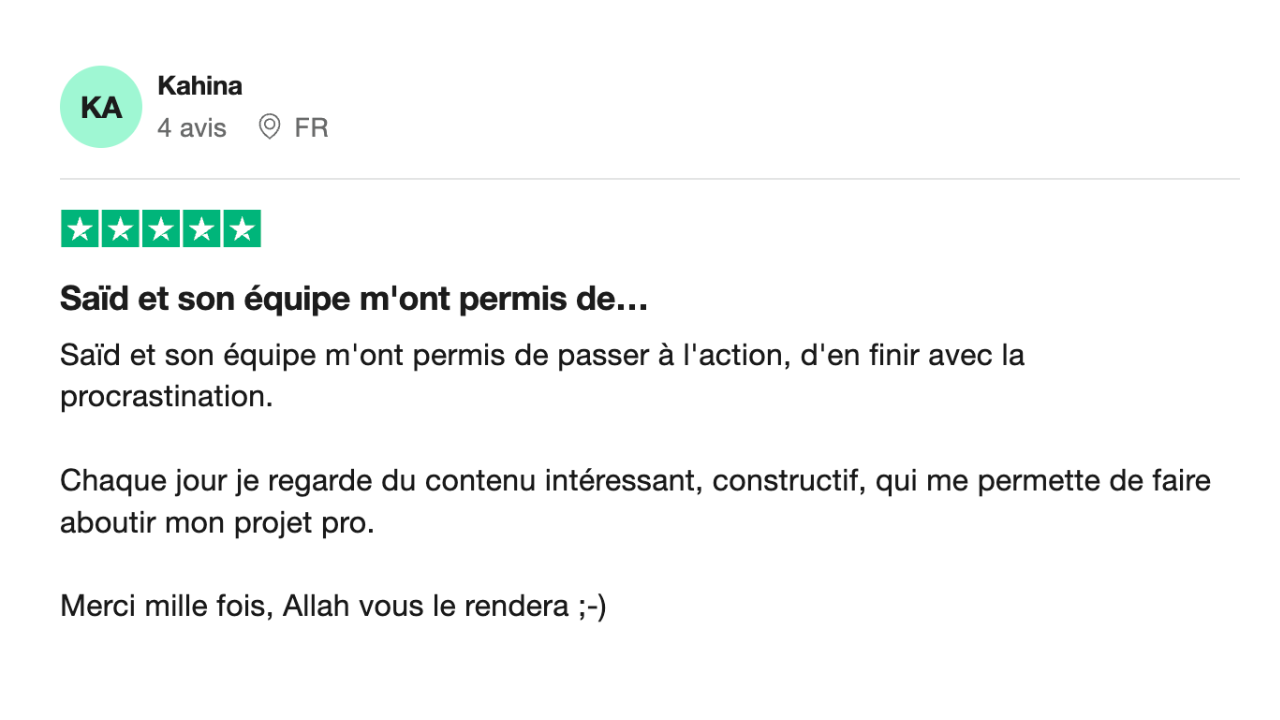Click the fifth green rating star
Screen dimensions: 1280x720
pos(241,229)
